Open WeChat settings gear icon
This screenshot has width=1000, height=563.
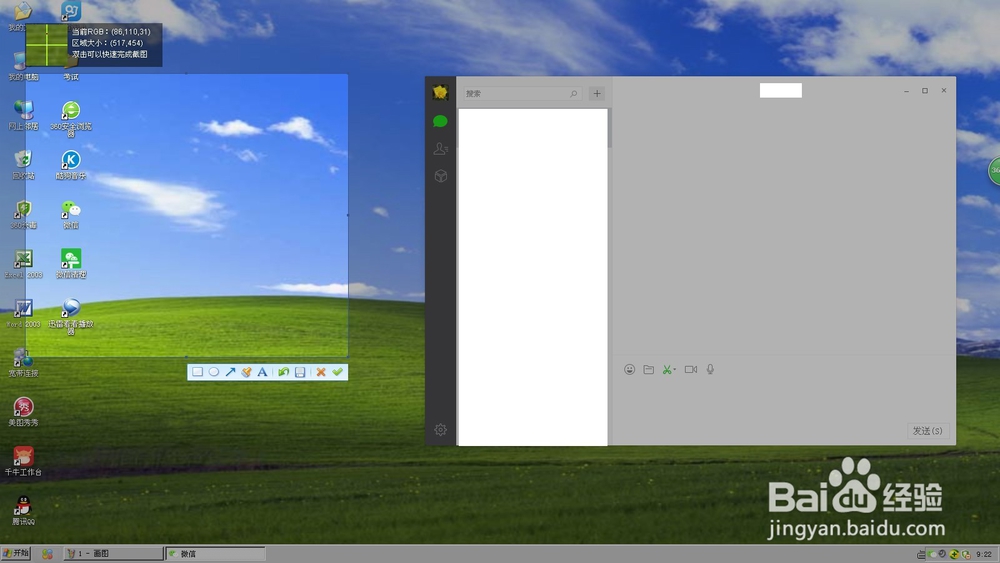pos(440,430)
